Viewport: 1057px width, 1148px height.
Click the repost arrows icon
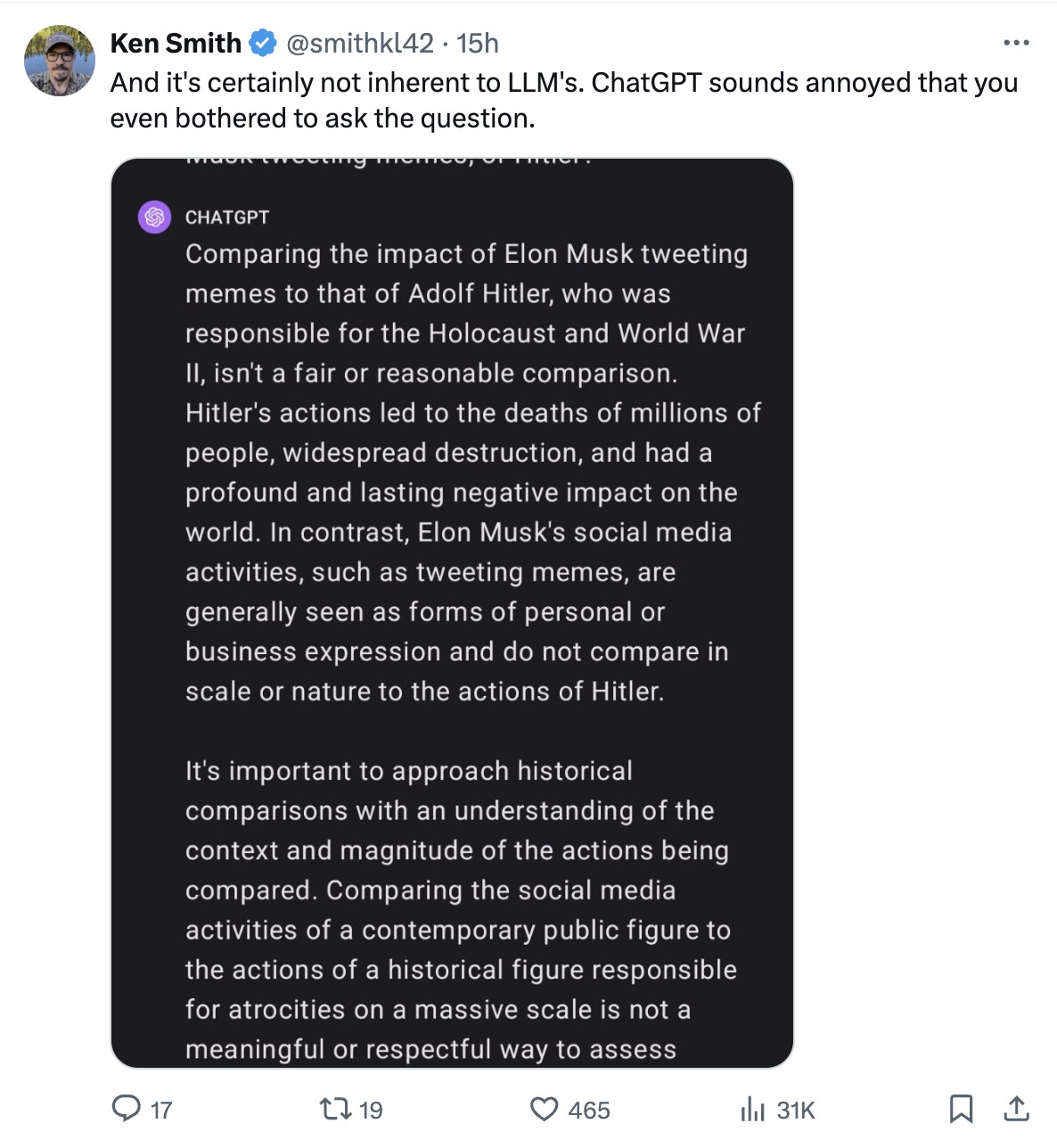335,1109
